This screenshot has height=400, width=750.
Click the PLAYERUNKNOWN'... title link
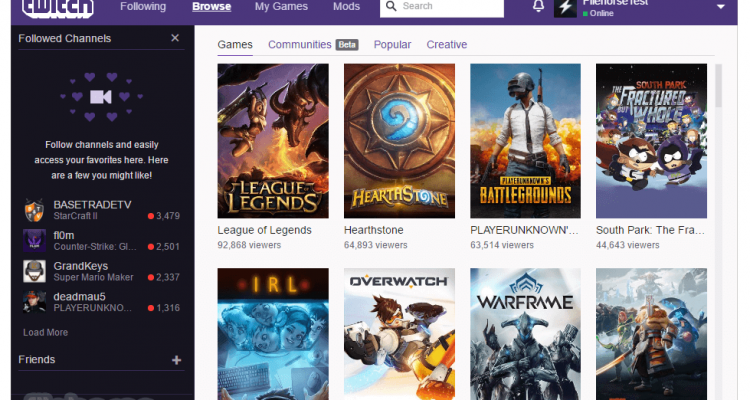(x=524, y=230)
